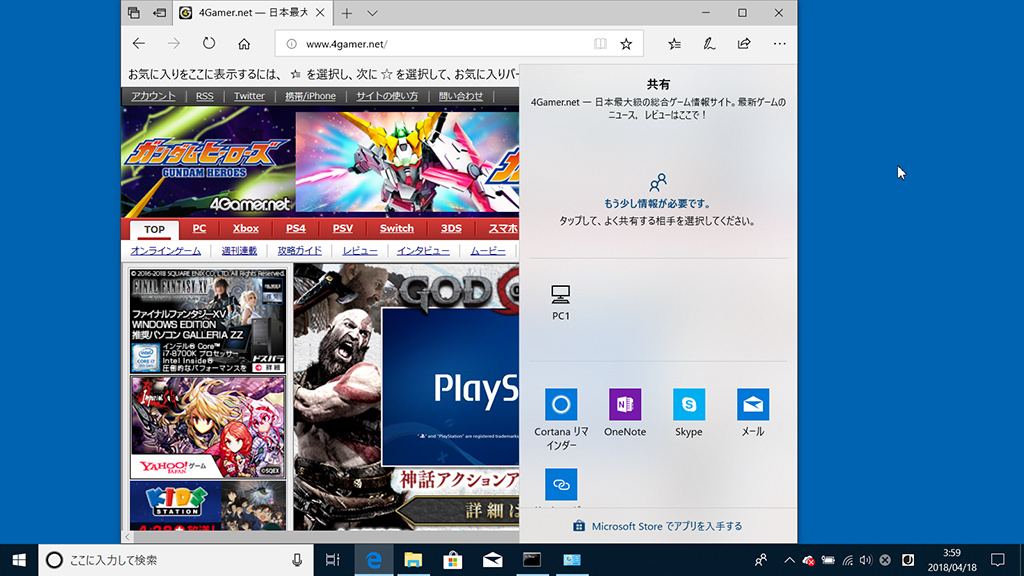
Task: Add page to favorites with star icon
Action: click(x=626, y=44)
